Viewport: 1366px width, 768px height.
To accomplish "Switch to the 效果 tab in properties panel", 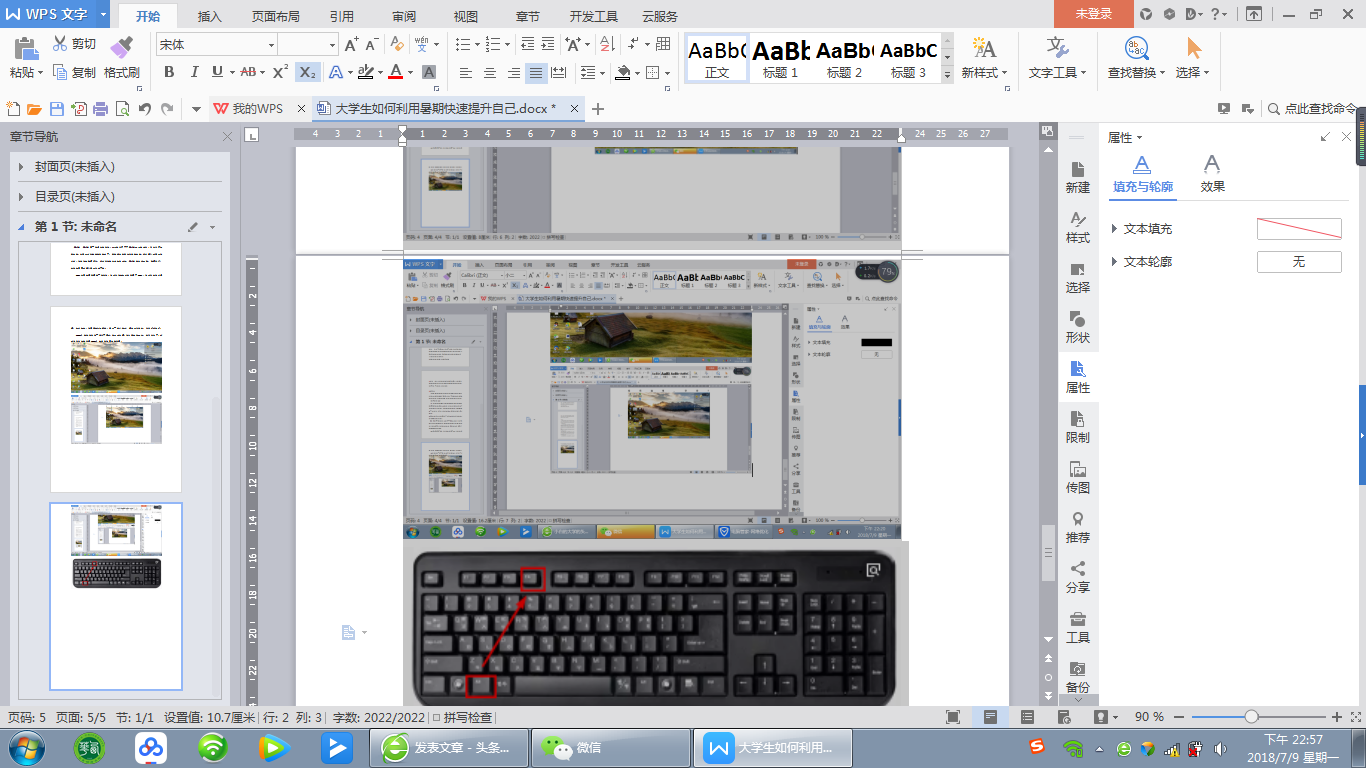I will (1212, 174).
